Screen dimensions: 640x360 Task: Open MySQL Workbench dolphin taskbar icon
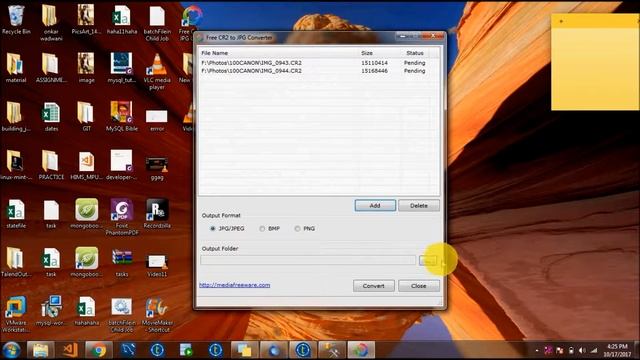click(128, 351)
